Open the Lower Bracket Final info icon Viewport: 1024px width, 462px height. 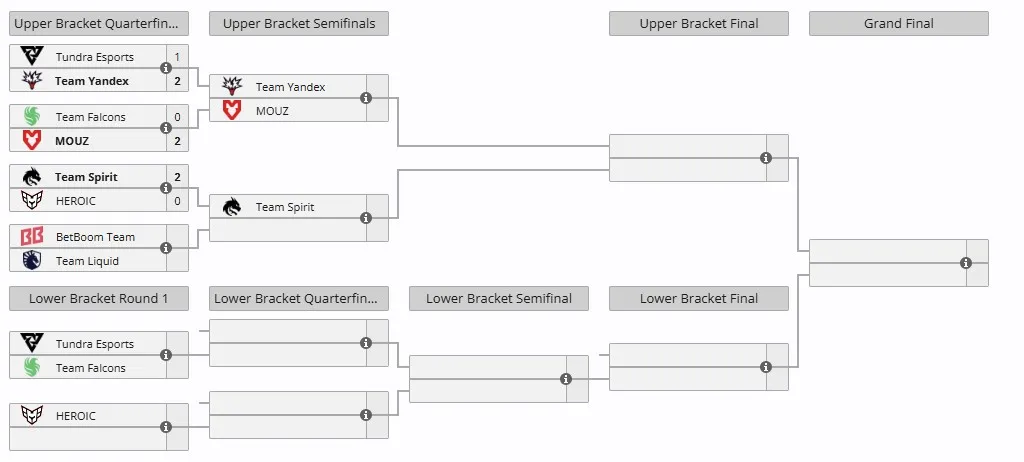pos(766,367)
